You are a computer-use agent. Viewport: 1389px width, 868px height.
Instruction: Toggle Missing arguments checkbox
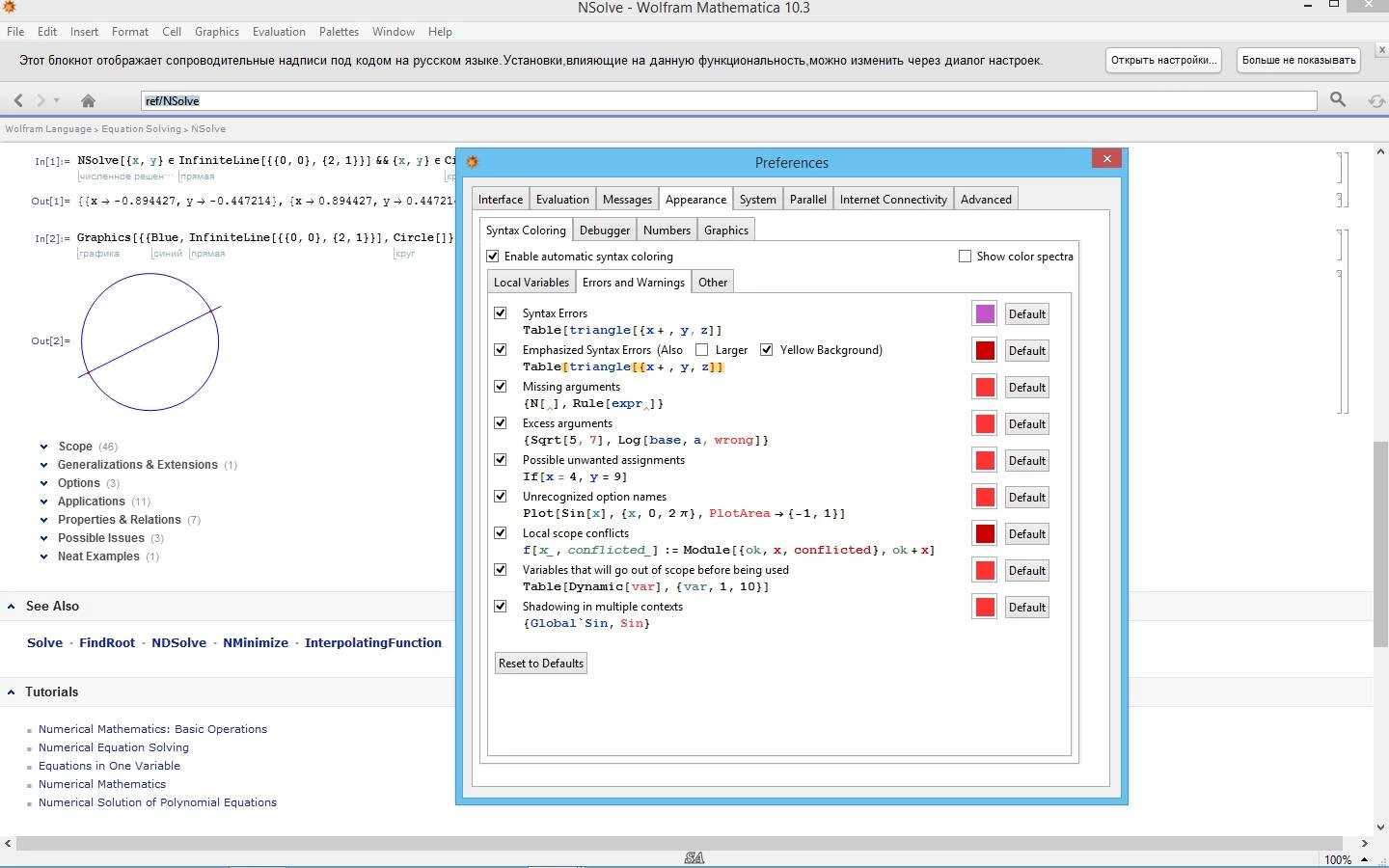coord(501,387)
